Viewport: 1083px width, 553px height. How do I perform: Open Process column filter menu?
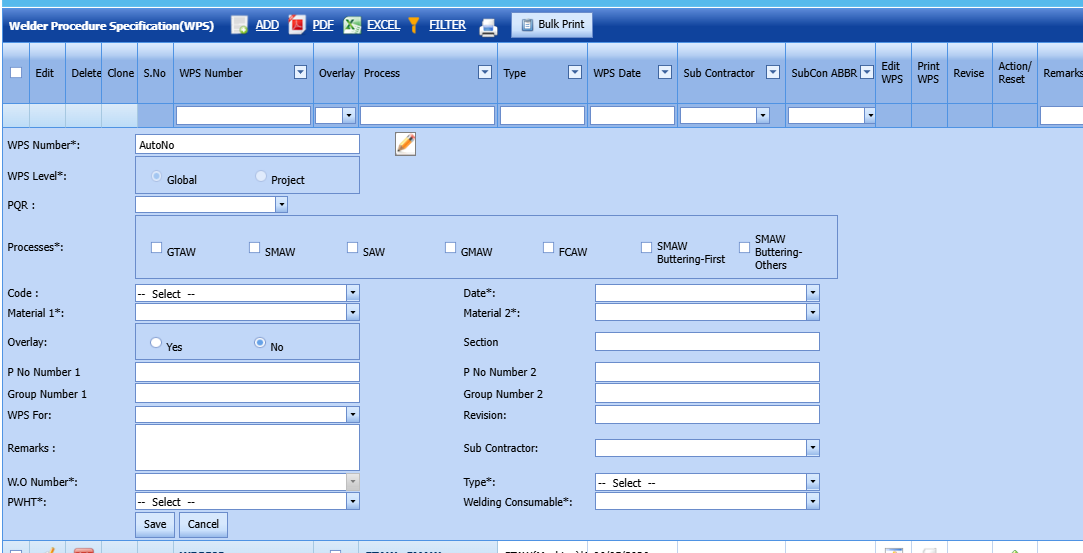click(x=485, y=72)
